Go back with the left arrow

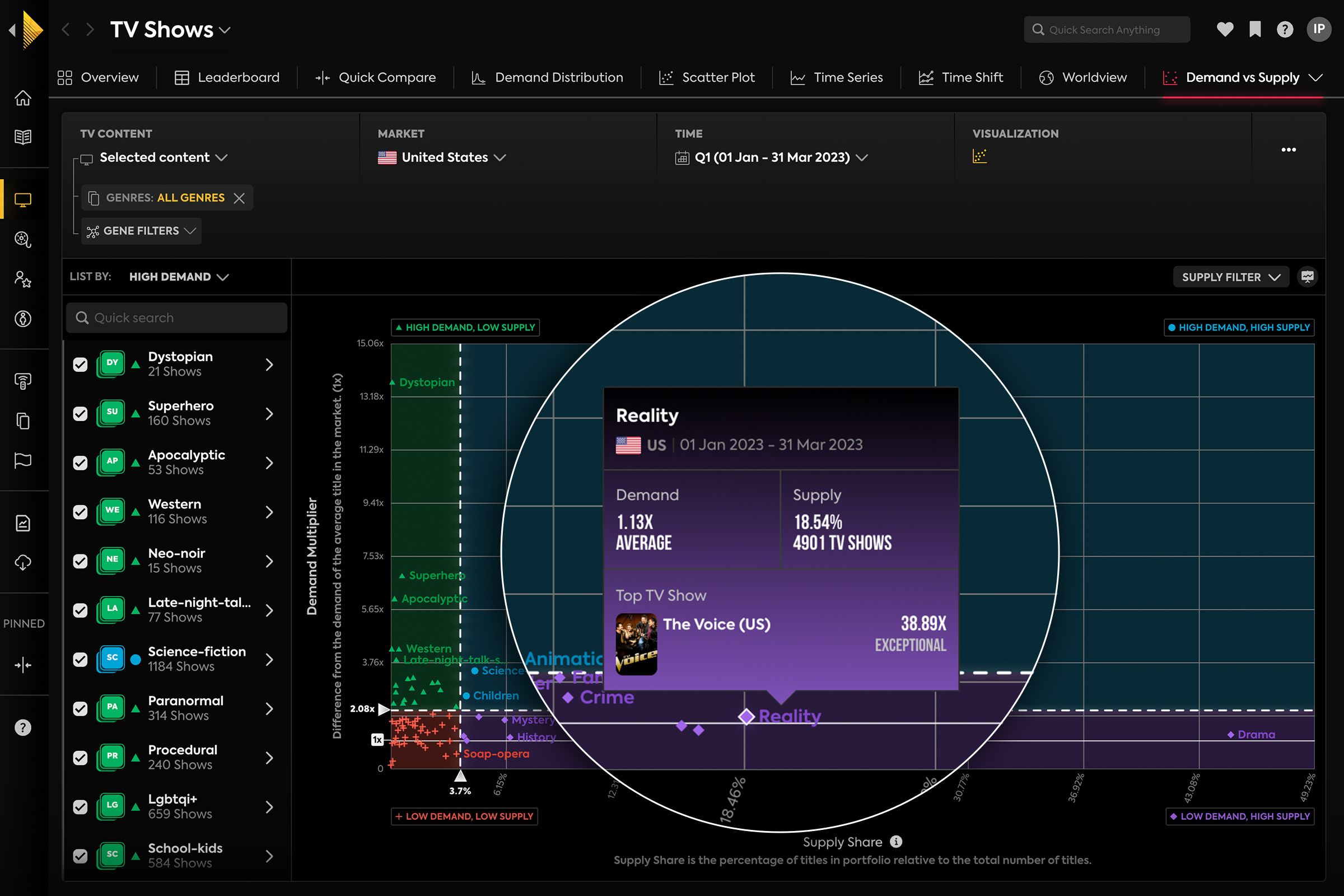click(66, 29)
